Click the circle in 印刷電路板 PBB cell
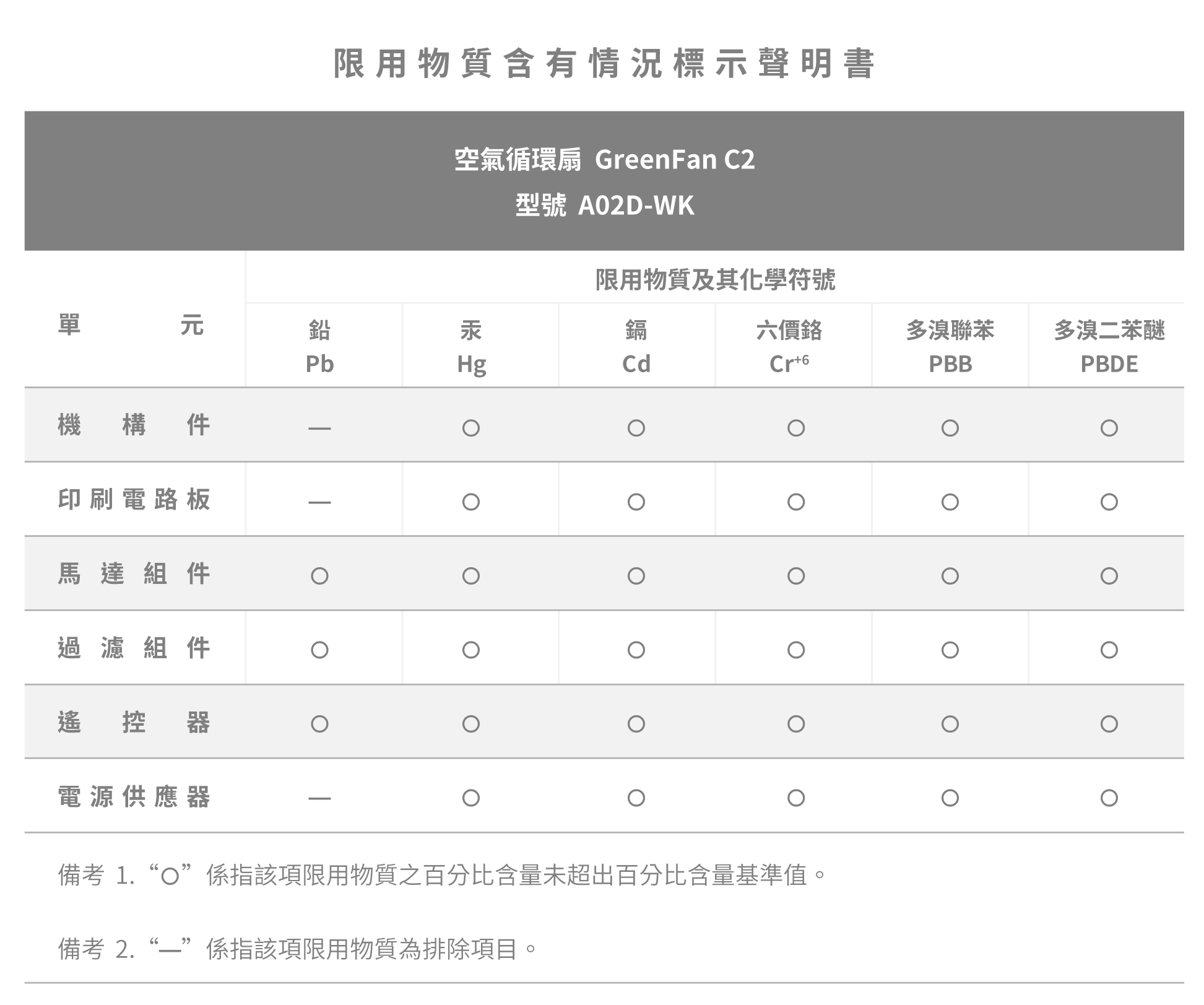Screen dimensions: 1204x1005 pos(950,502)
